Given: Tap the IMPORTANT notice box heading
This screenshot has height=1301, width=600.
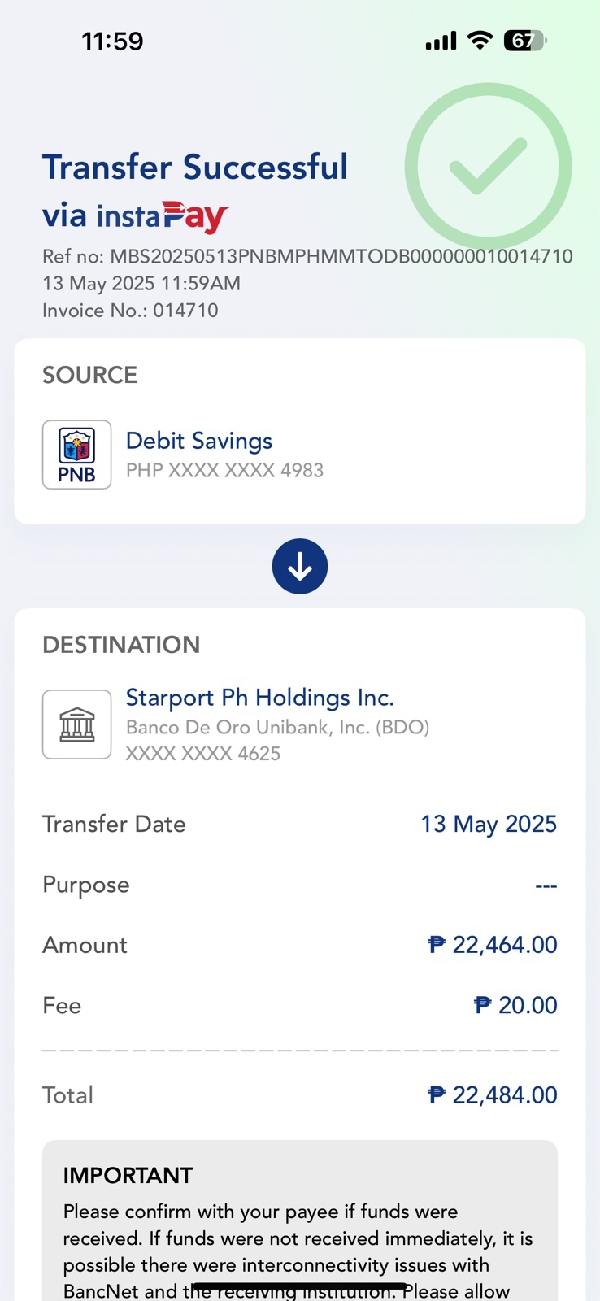Looking at the screenshot, I should (x=128, y=1176).
